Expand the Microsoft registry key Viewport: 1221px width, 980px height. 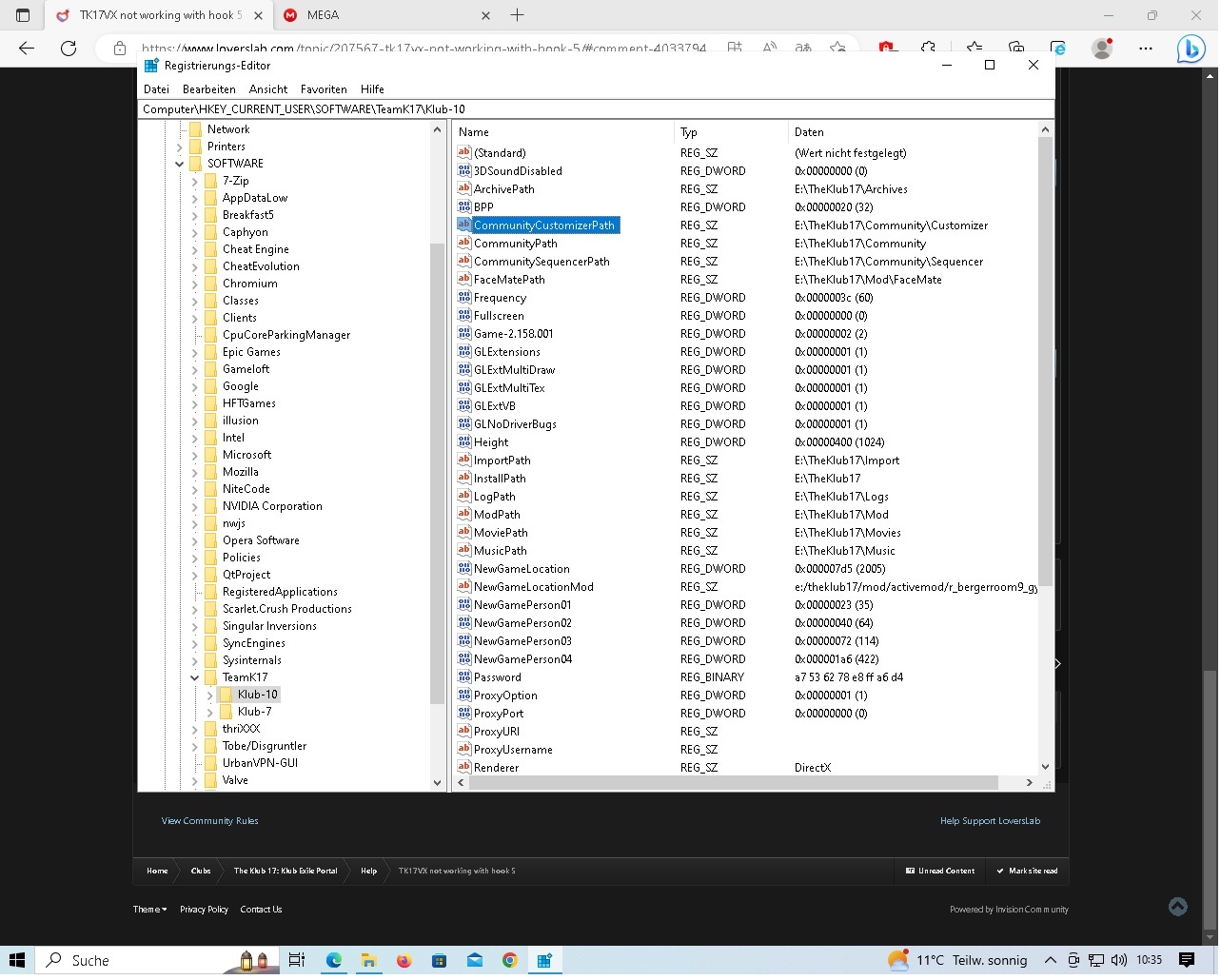coord(195,455)
